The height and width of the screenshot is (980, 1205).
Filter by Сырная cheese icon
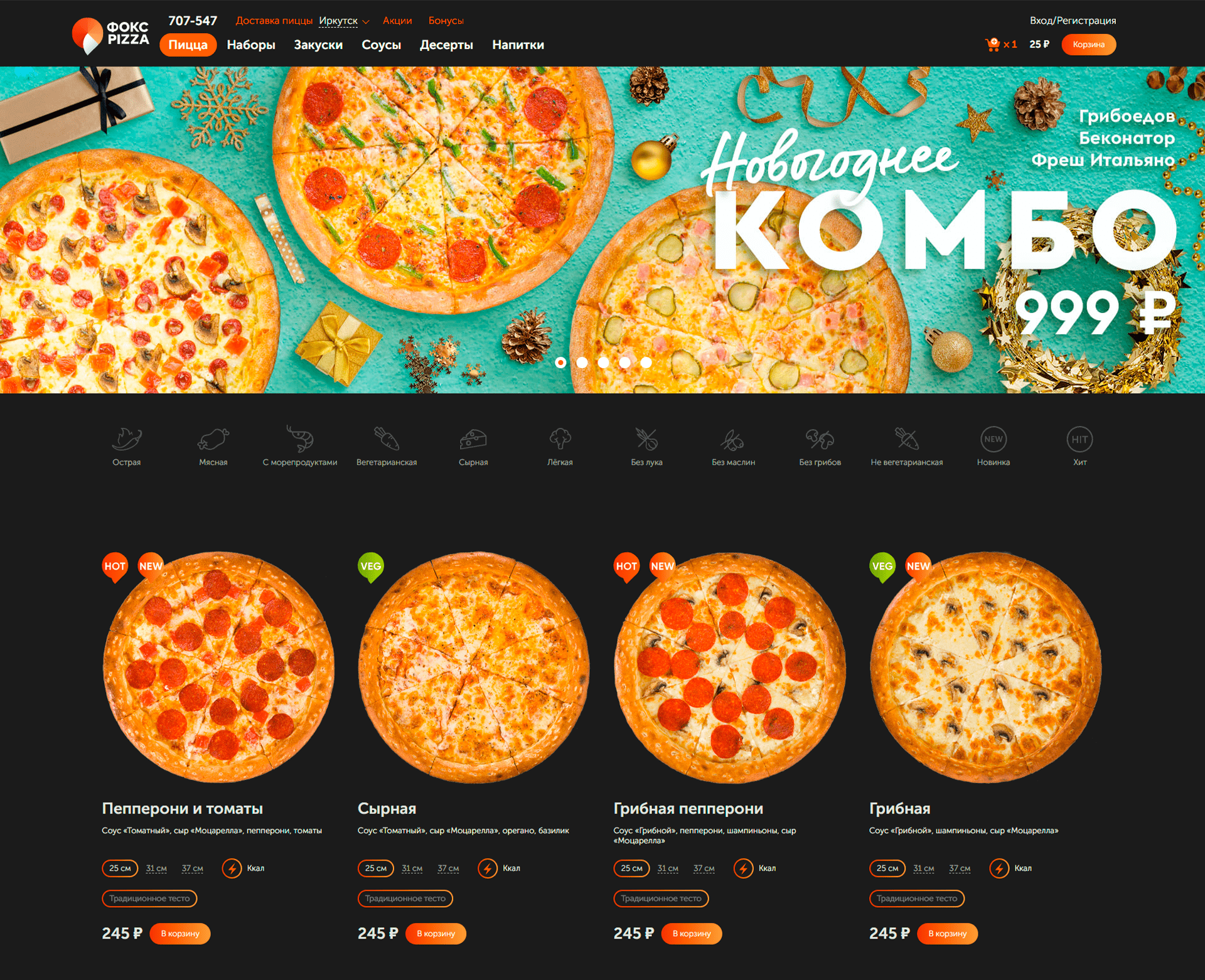tap(473, 440)
